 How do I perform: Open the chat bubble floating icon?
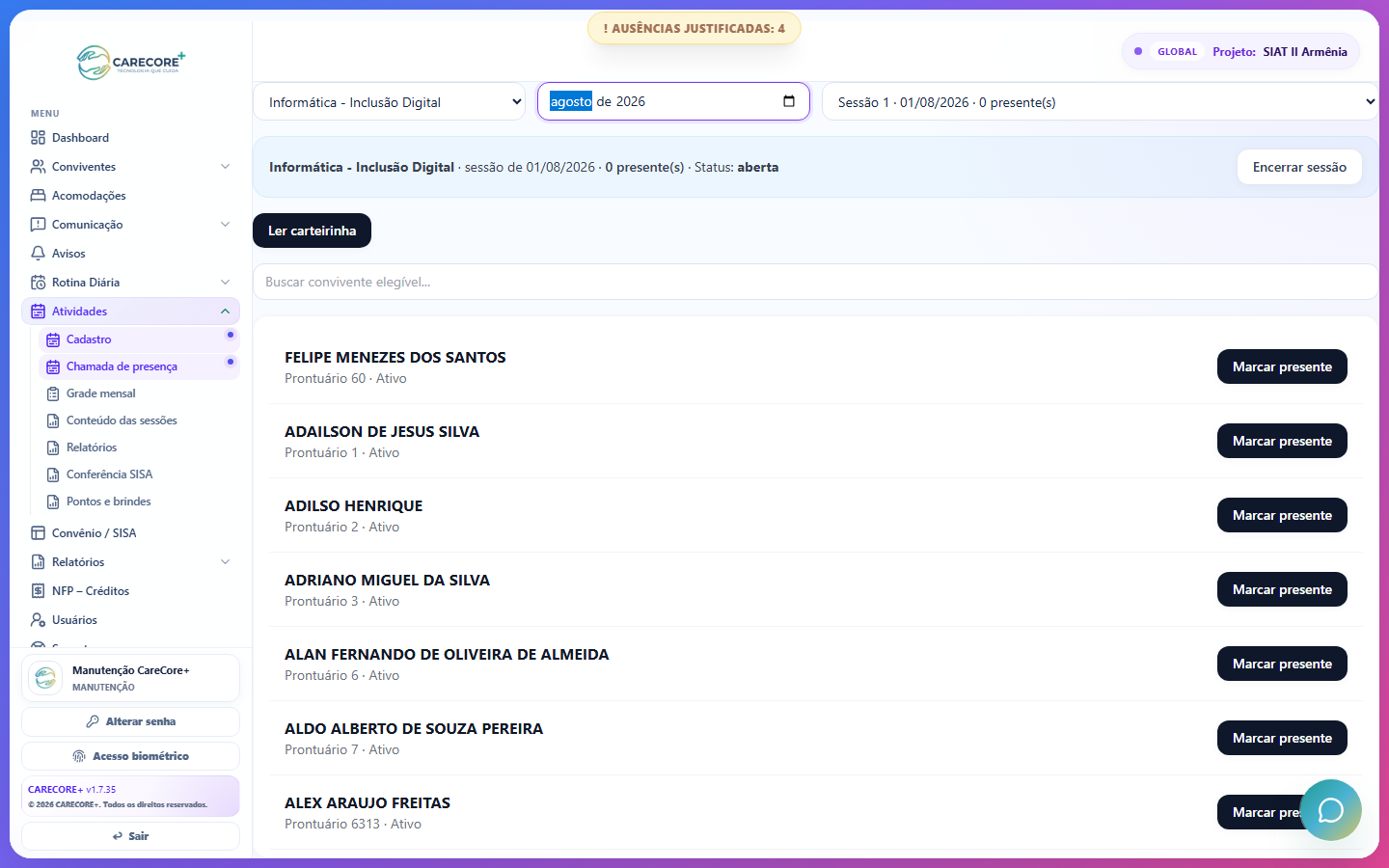(1330, 810)
